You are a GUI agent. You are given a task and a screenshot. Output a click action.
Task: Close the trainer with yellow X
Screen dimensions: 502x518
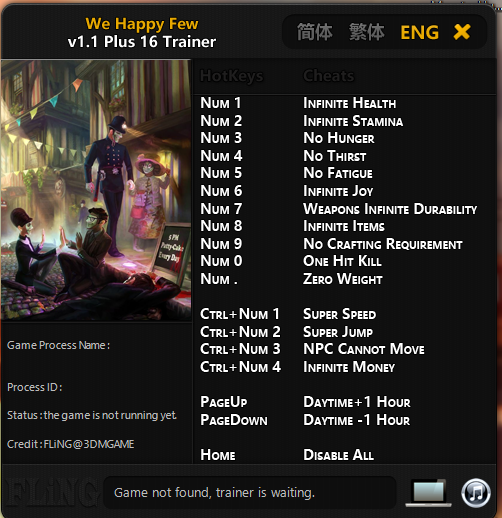click(x=462, y=32)
